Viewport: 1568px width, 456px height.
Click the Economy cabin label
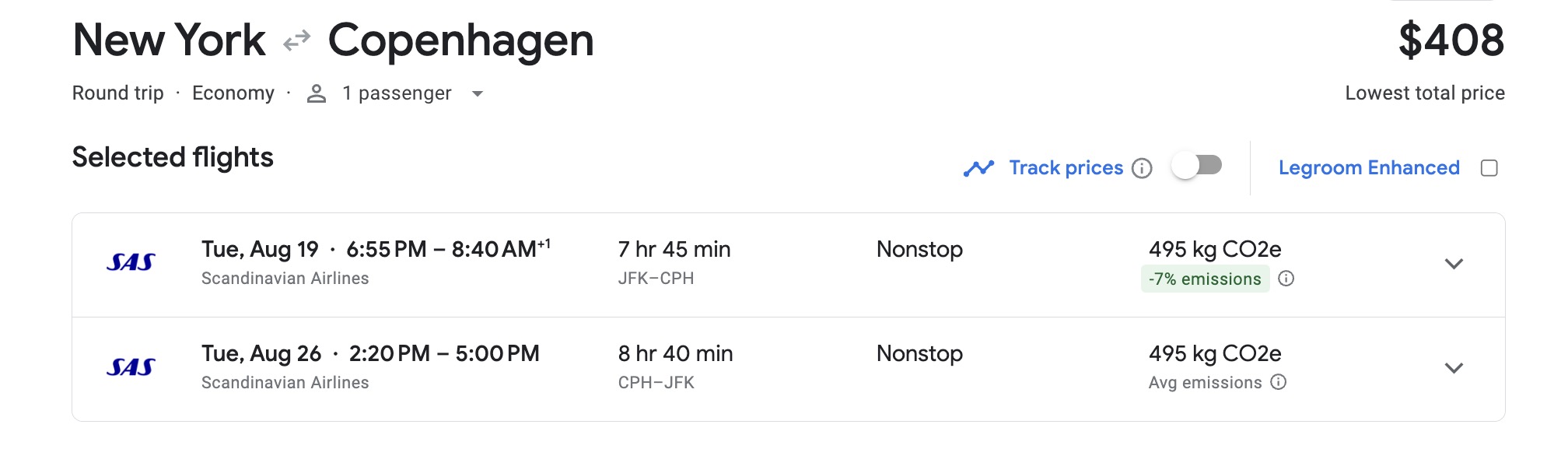234,93
